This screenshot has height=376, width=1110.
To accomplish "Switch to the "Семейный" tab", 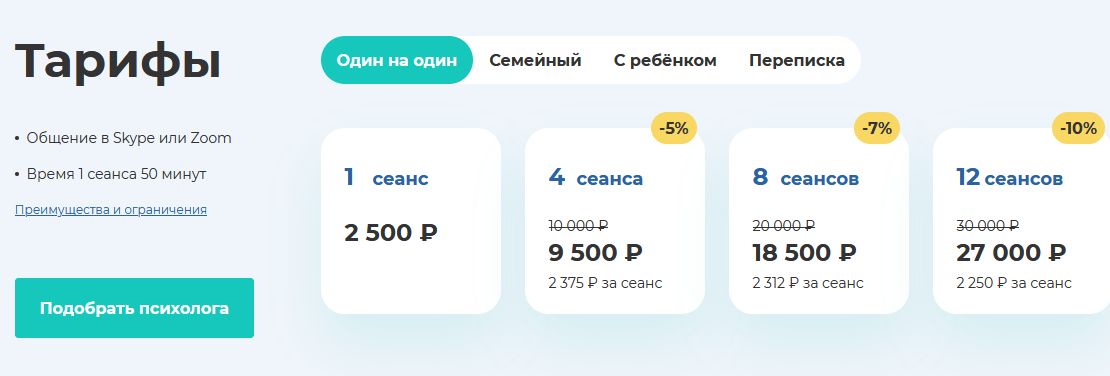I will (535, 60).
